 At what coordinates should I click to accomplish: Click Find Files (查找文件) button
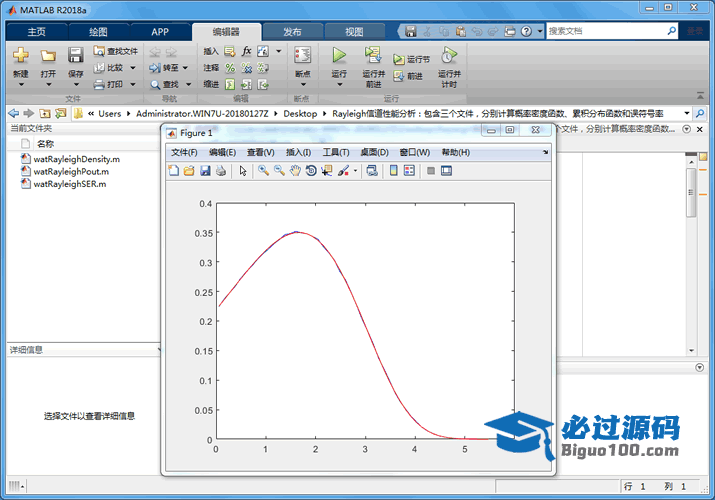(115, 51)
